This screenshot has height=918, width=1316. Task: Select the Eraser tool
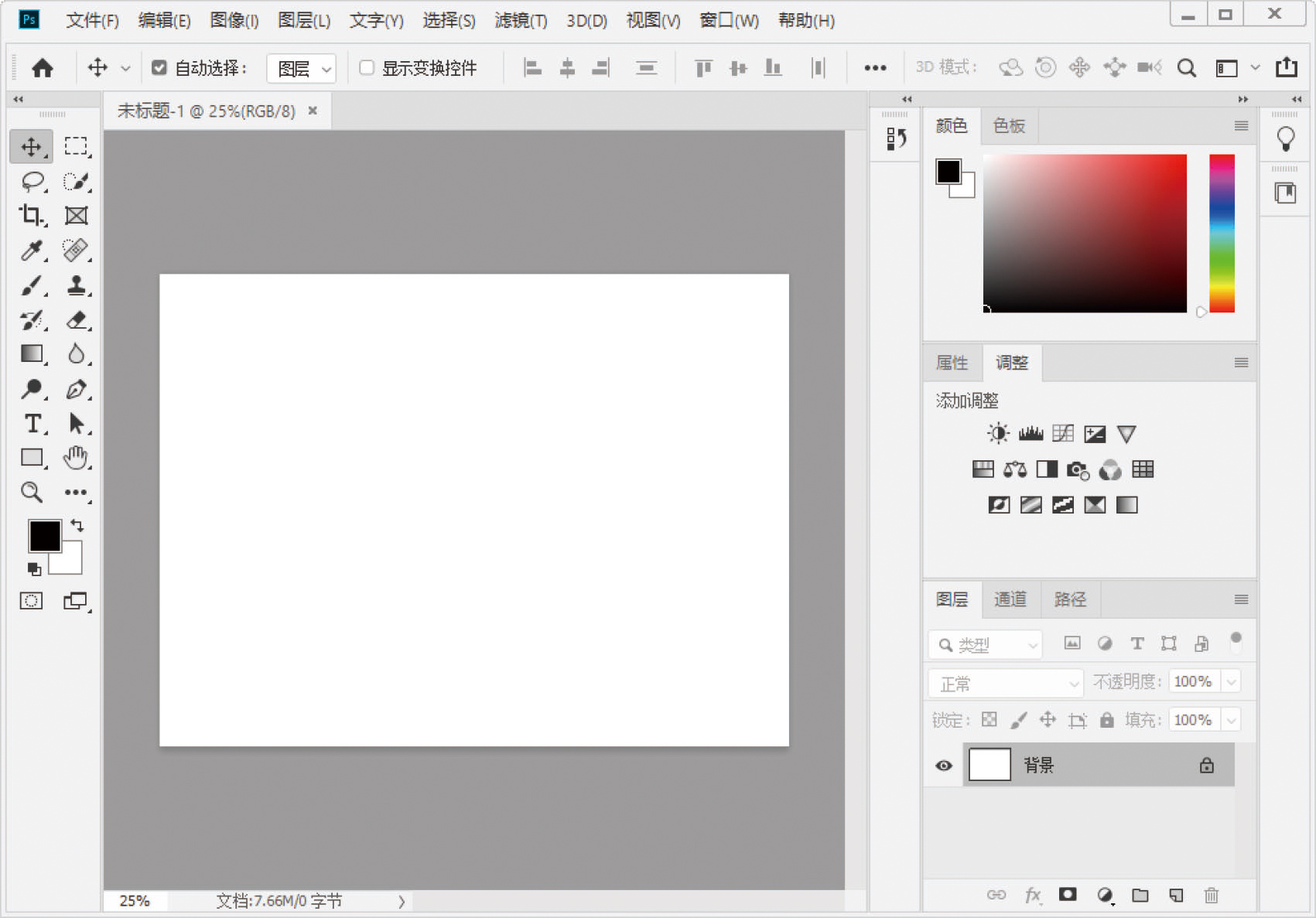(76, 319)
